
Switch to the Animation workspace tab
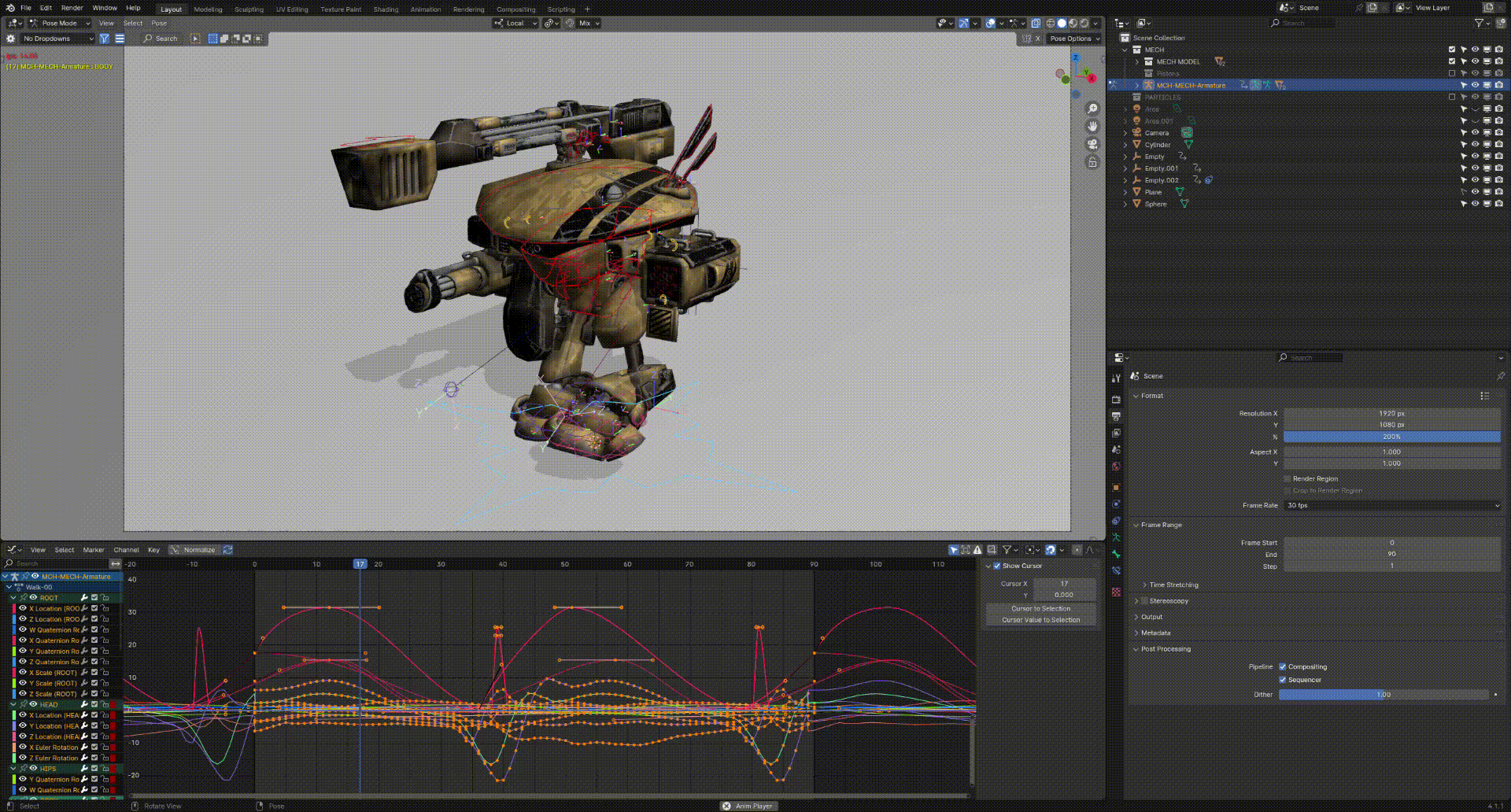[426, 9]
